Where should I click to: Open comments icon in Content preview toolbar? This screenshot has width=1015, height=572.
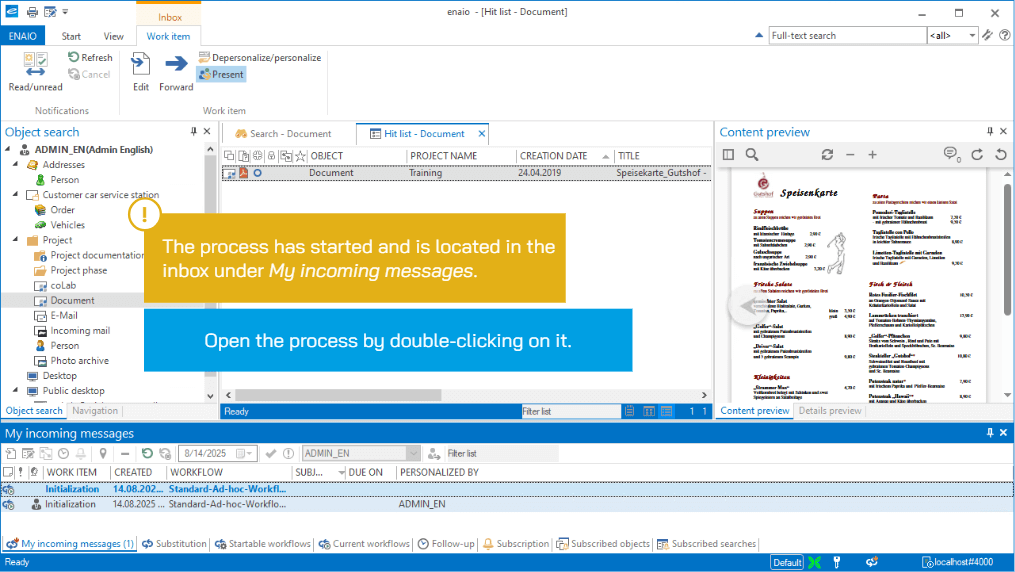[951, 155]
